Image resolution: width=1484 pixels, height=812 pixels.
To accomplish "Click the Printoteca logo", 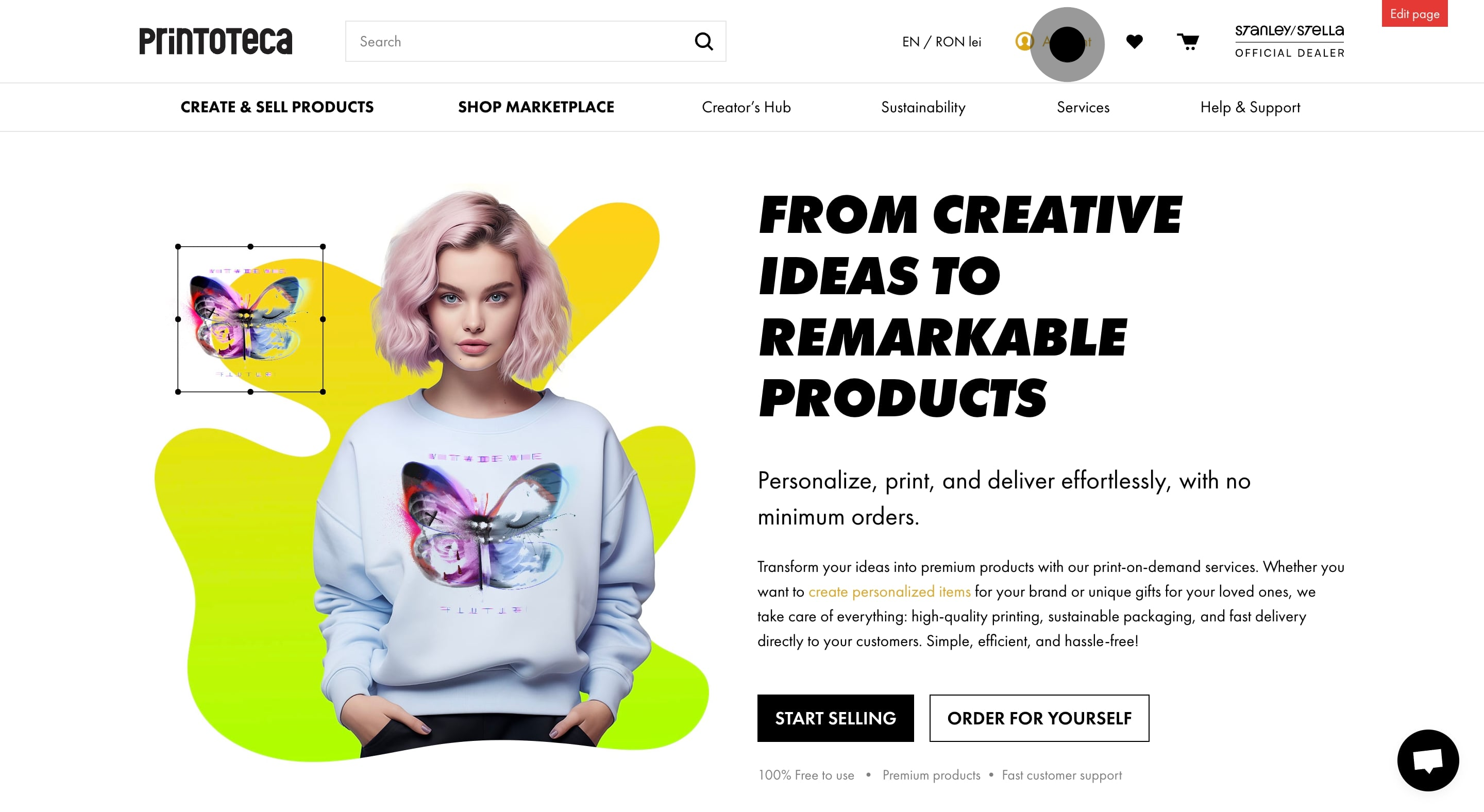I will [215, 41].
